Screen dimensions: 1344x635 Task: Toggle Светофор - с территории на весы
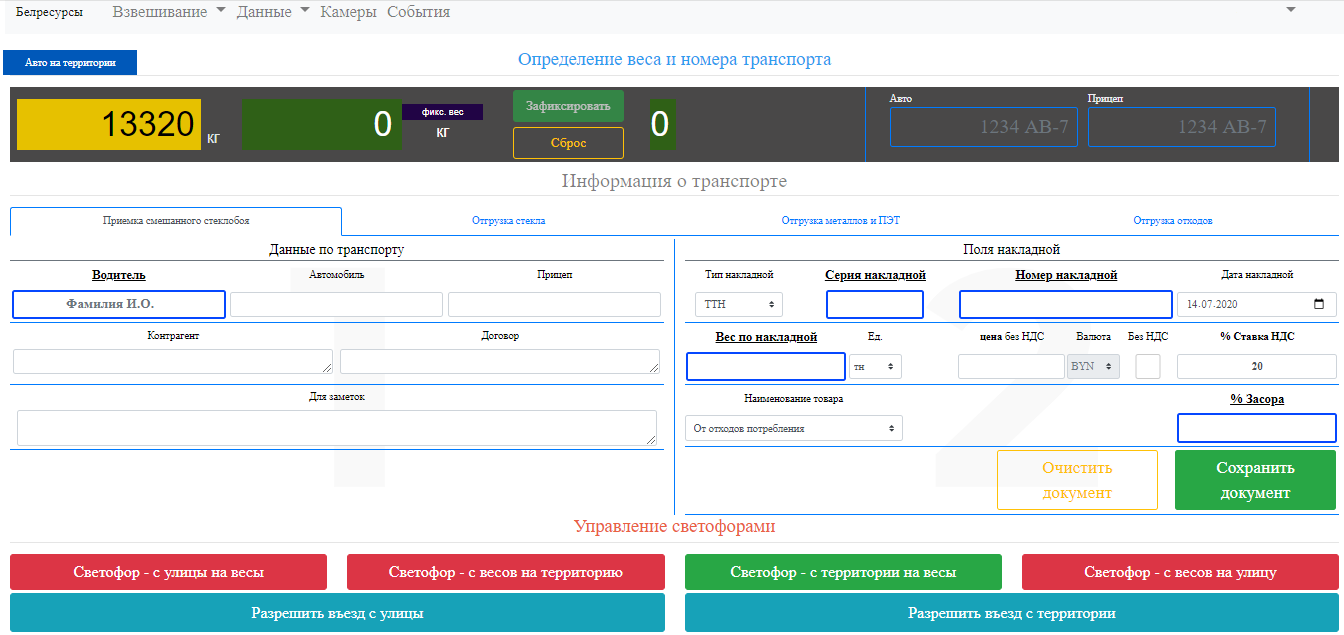(843, 572)
